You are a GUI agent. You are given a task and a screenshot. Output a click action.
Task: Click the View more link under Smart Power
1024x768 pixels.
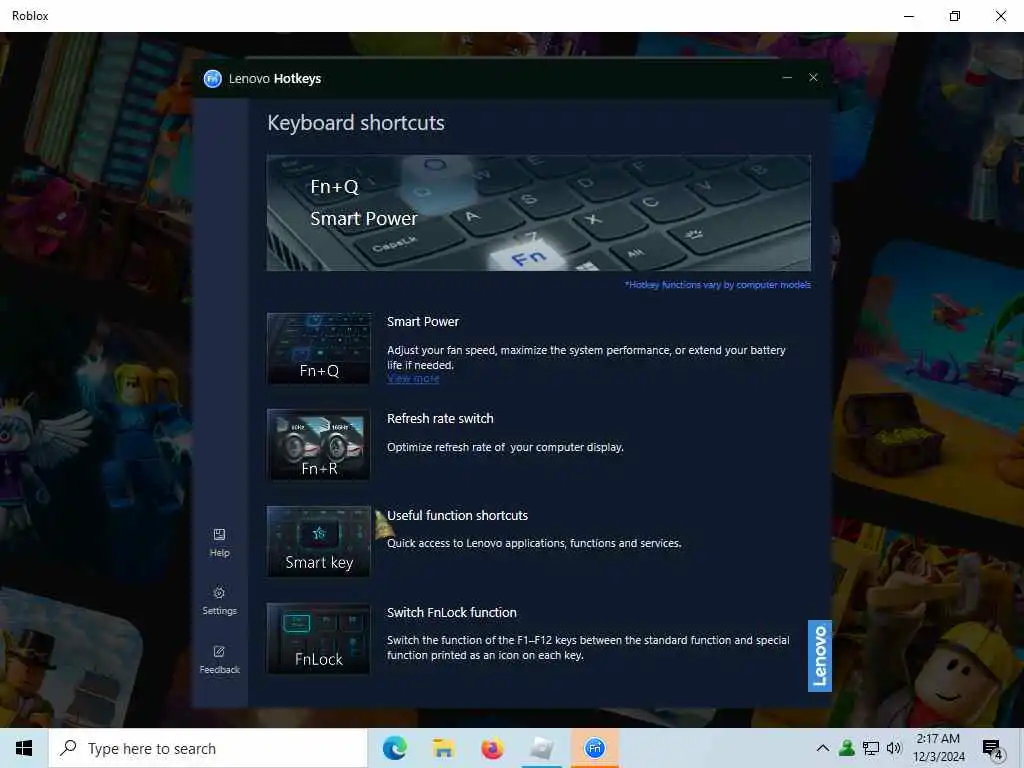click(x=413, y=379)
